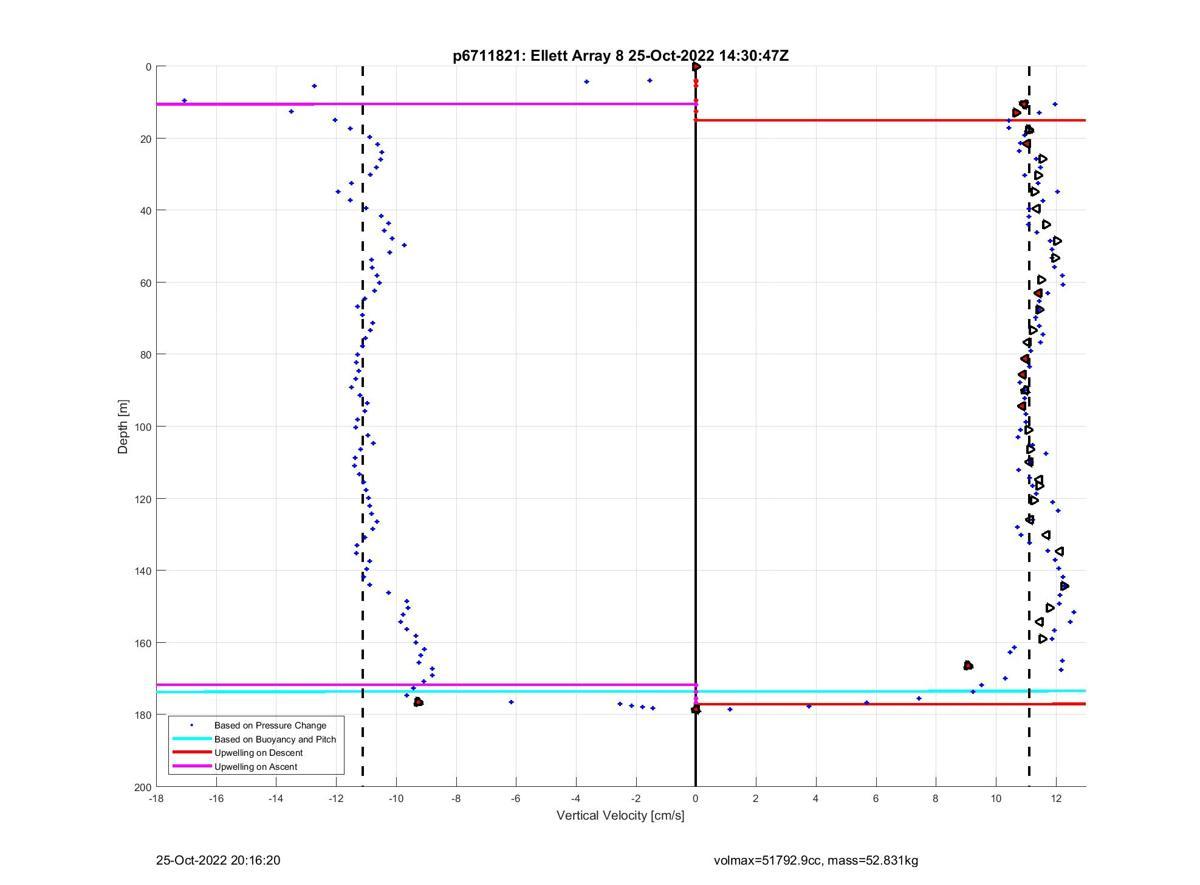Click the cyan line swatch in the legend
1200x885 pixels.
(191, 739)
